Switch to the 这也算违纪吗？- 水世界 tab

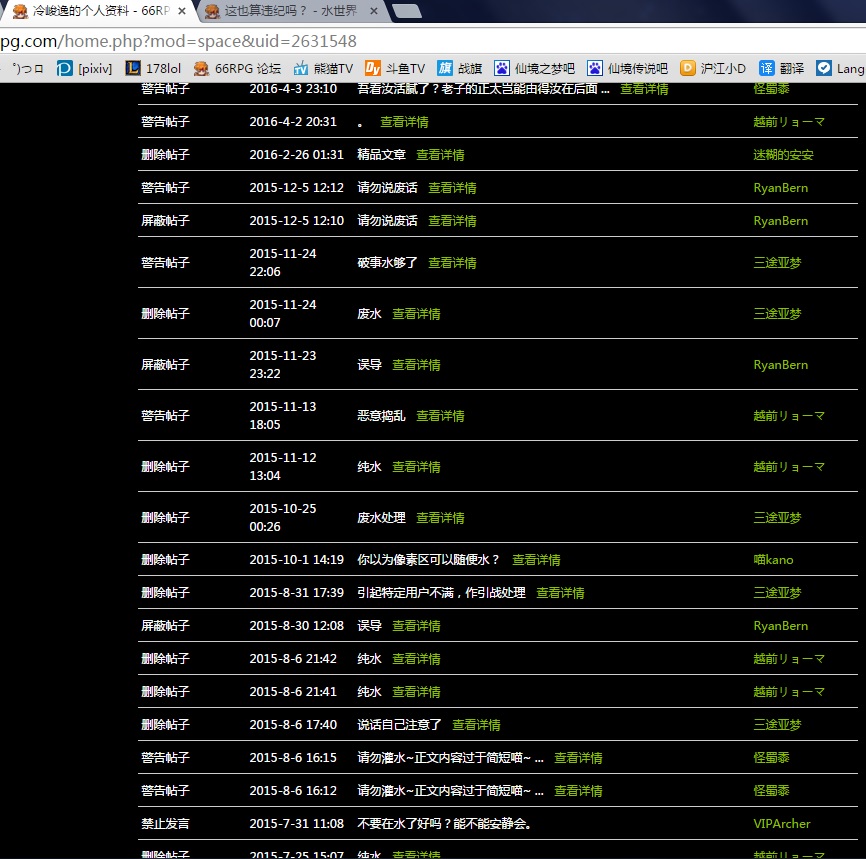(x=291, y=10)
